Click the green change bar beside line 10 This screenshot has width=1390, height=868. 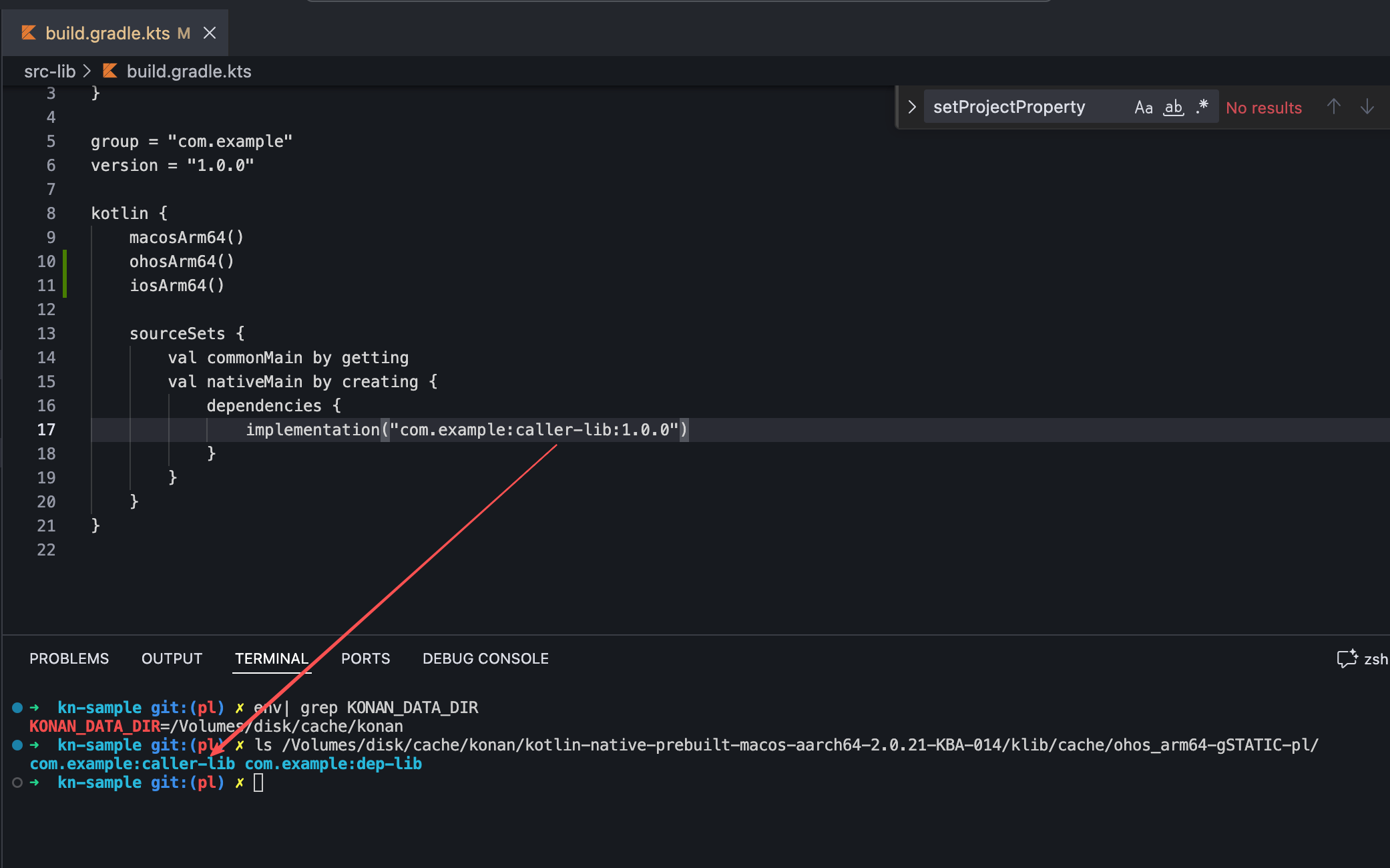[65, 262]
